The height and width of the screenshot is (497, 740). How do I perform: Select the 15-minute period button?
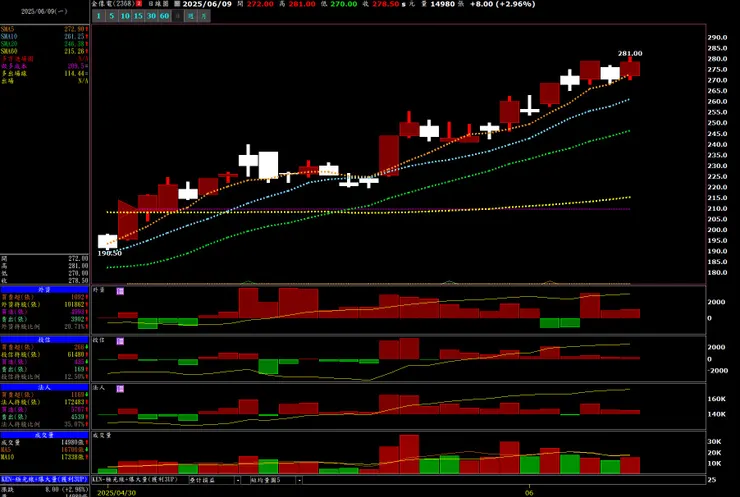pos(138,16)
